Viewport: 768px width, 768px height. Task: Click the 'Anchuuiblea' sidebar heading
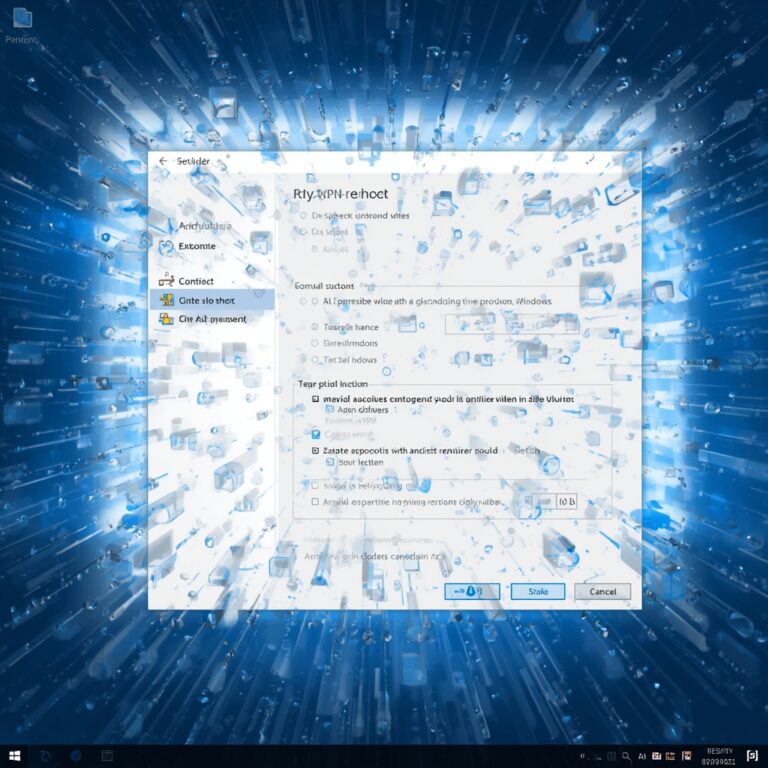(205, 226)
